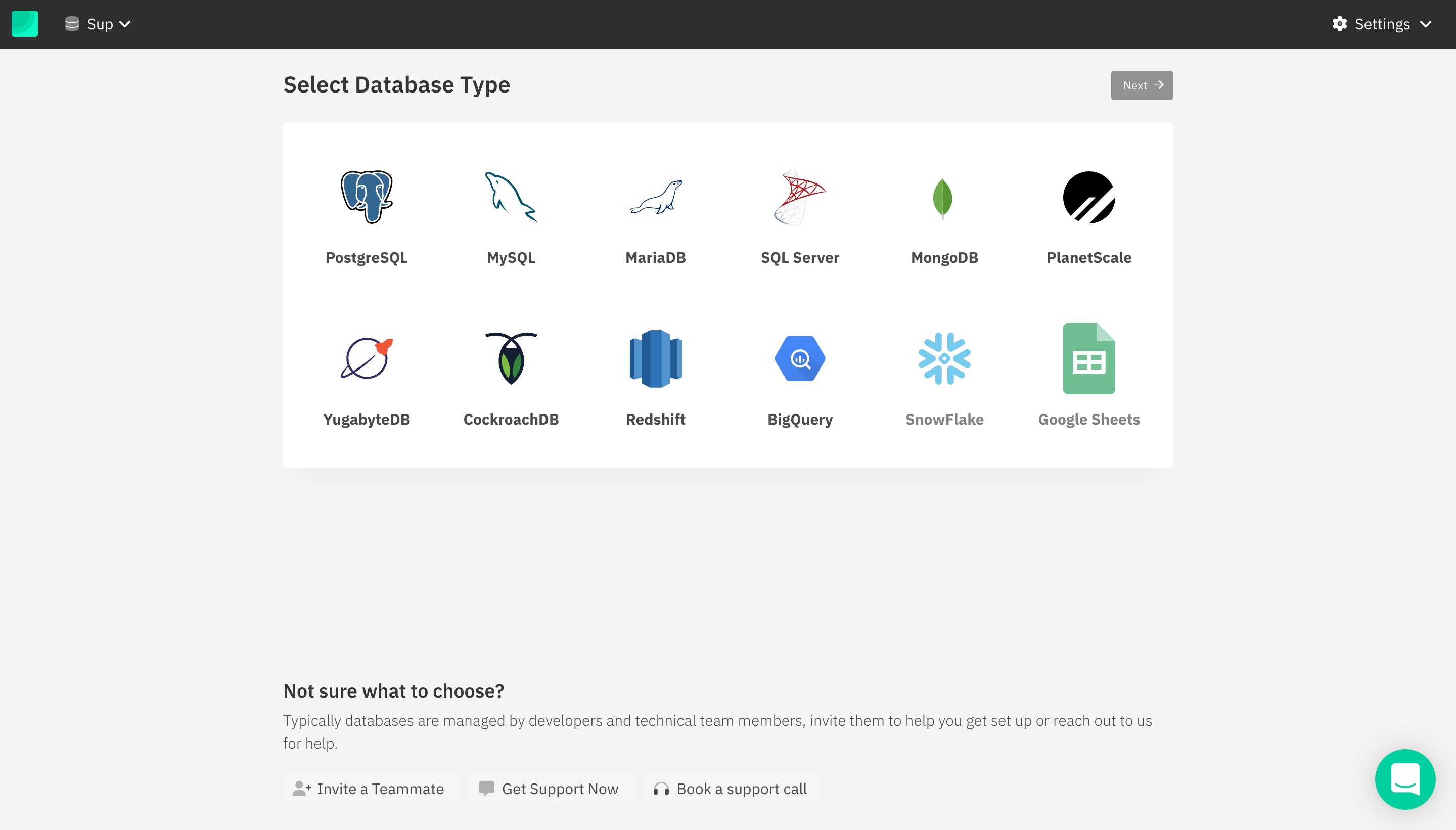Click the speech bubble icon on Get Support Now

click(486, 789)
